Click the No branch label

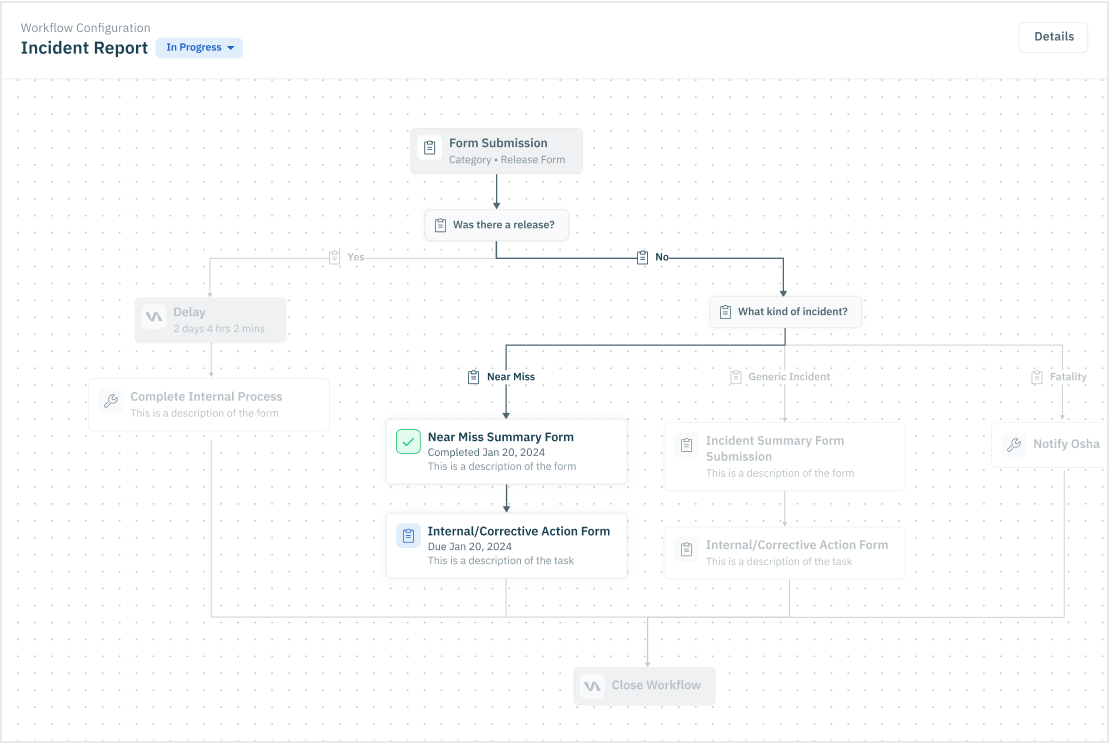click(x=661, y=257)
